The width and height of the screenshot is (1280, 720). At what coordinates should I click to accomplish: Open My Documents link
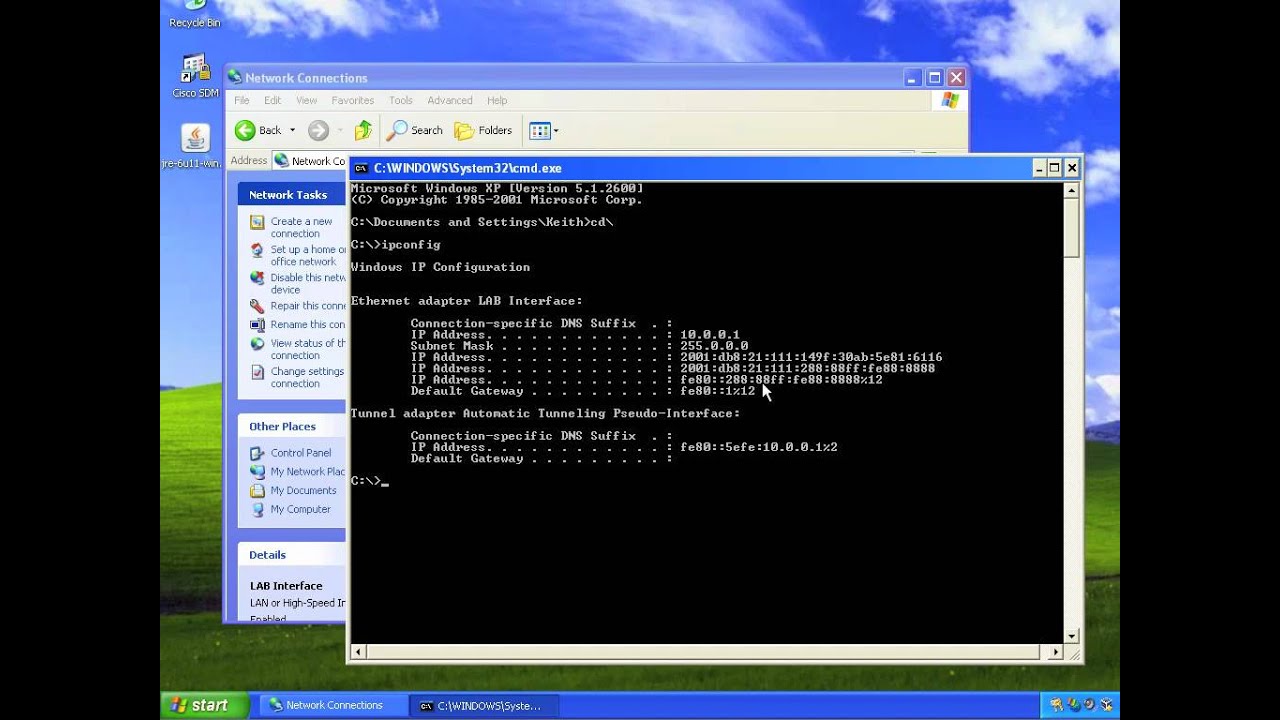click(303, 491)
